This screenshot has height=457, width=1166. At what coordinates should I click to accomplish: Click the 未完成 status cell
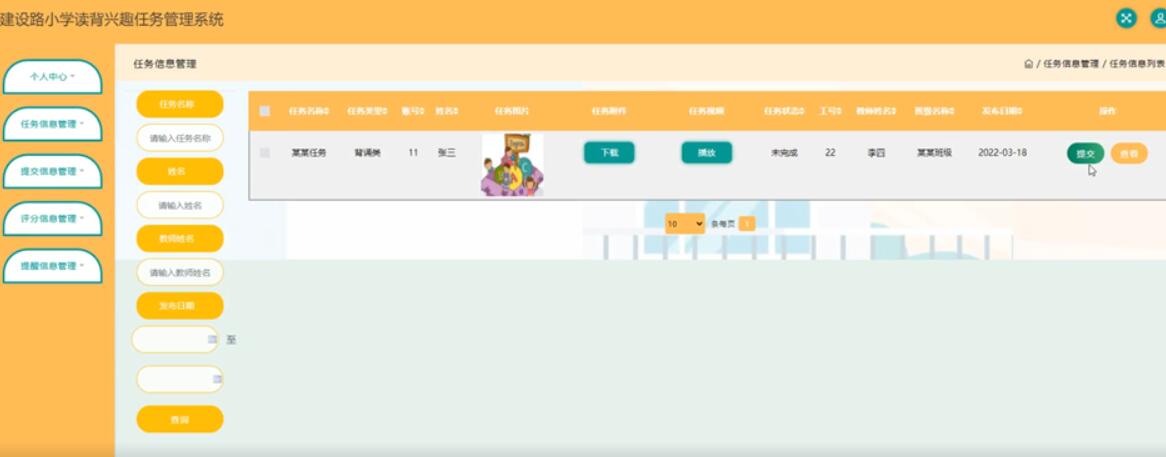[784, 152]
